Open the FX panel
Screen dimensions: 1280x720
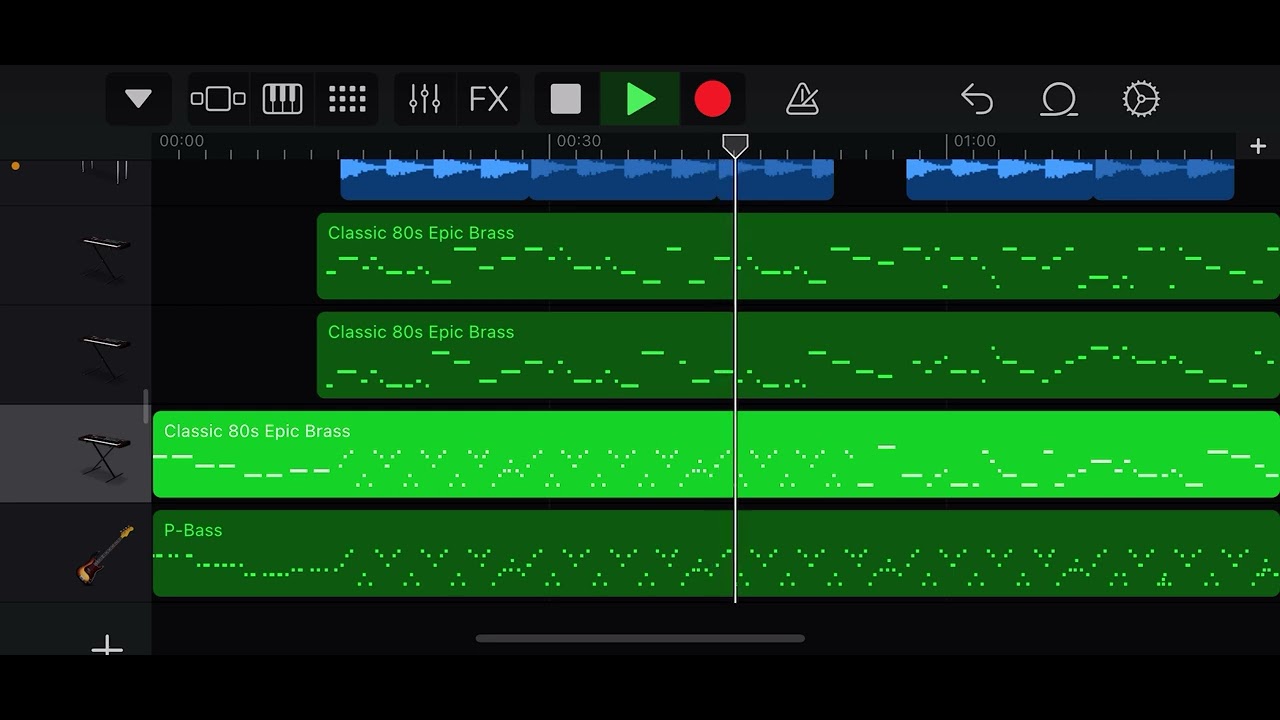click(x=489, y=99)
